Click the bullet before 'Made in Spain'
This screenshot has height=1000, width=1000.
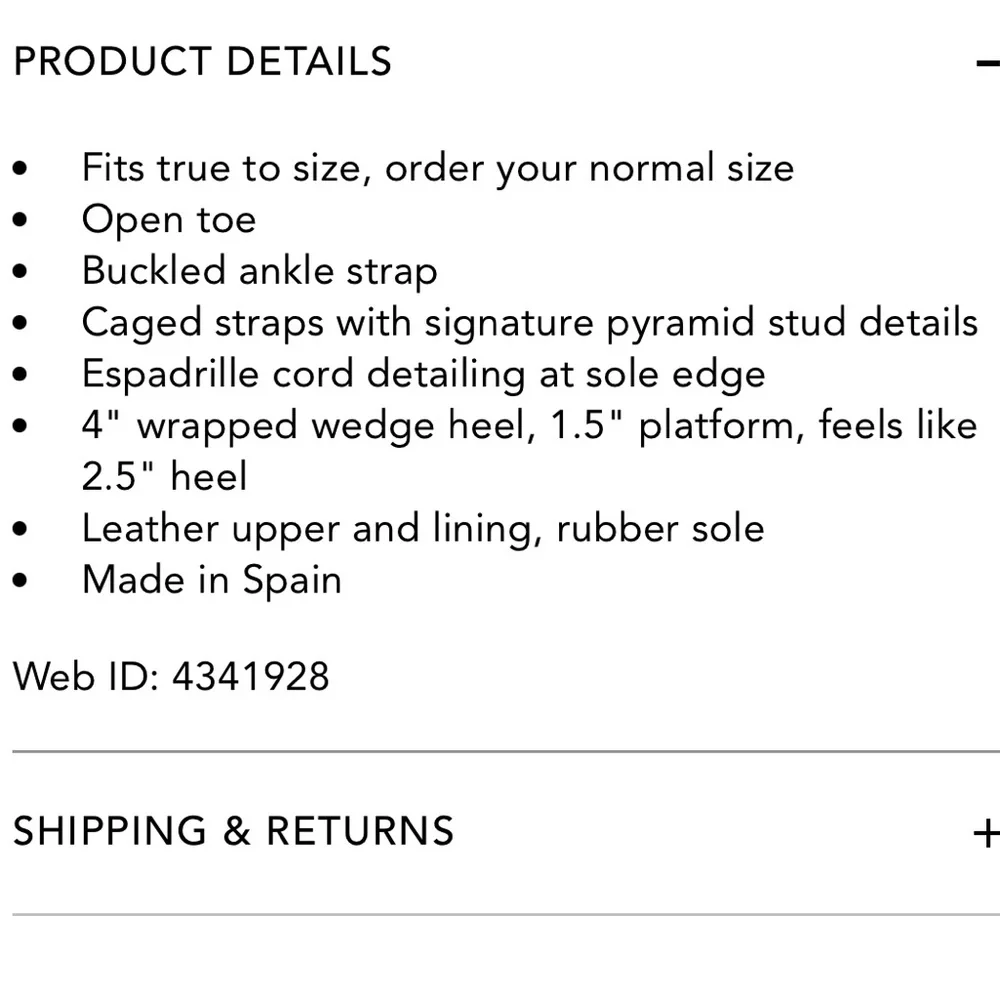[21, 581]
